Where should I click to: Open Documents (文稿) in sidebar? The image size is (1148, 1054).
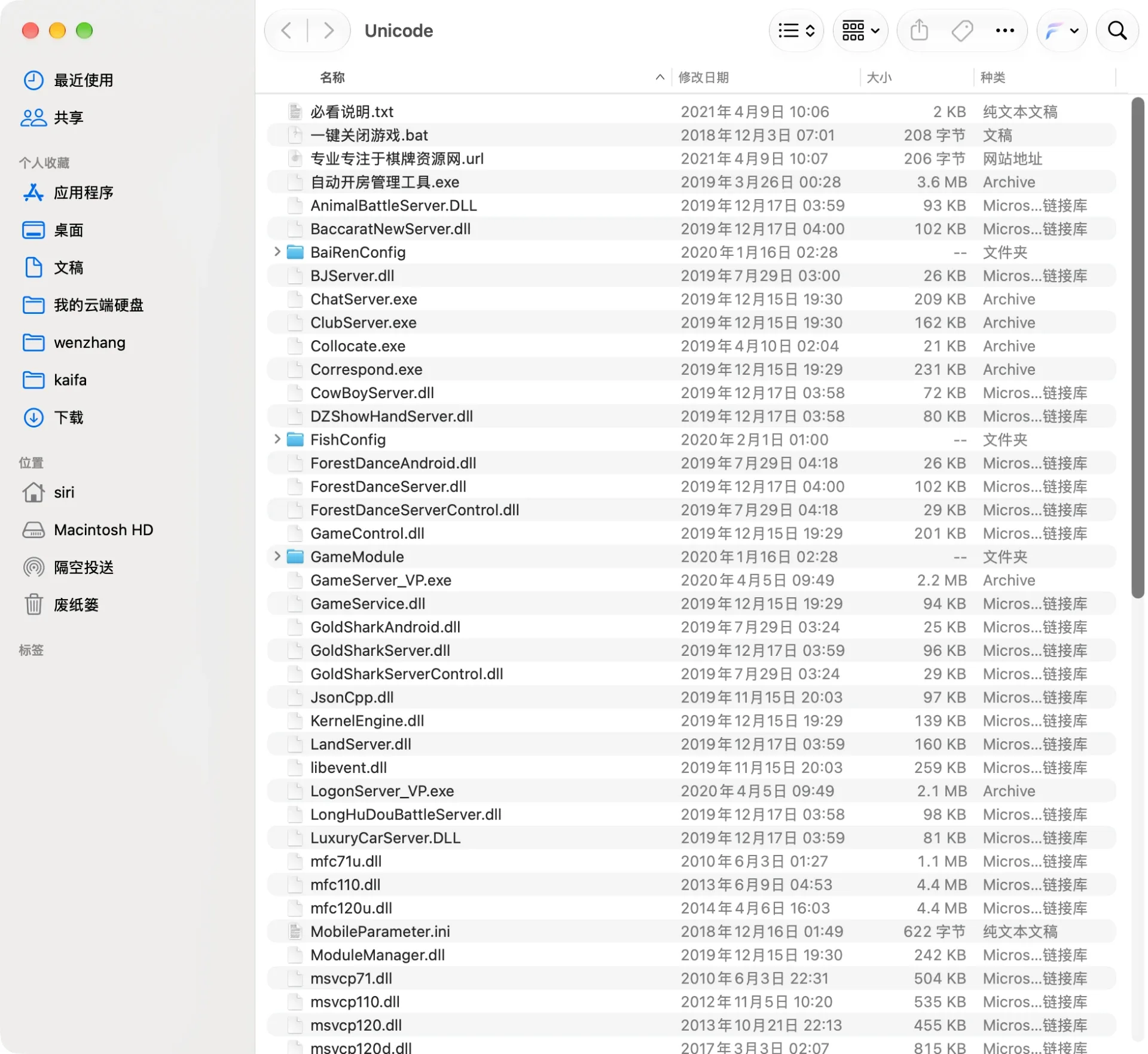pos(68,268)
